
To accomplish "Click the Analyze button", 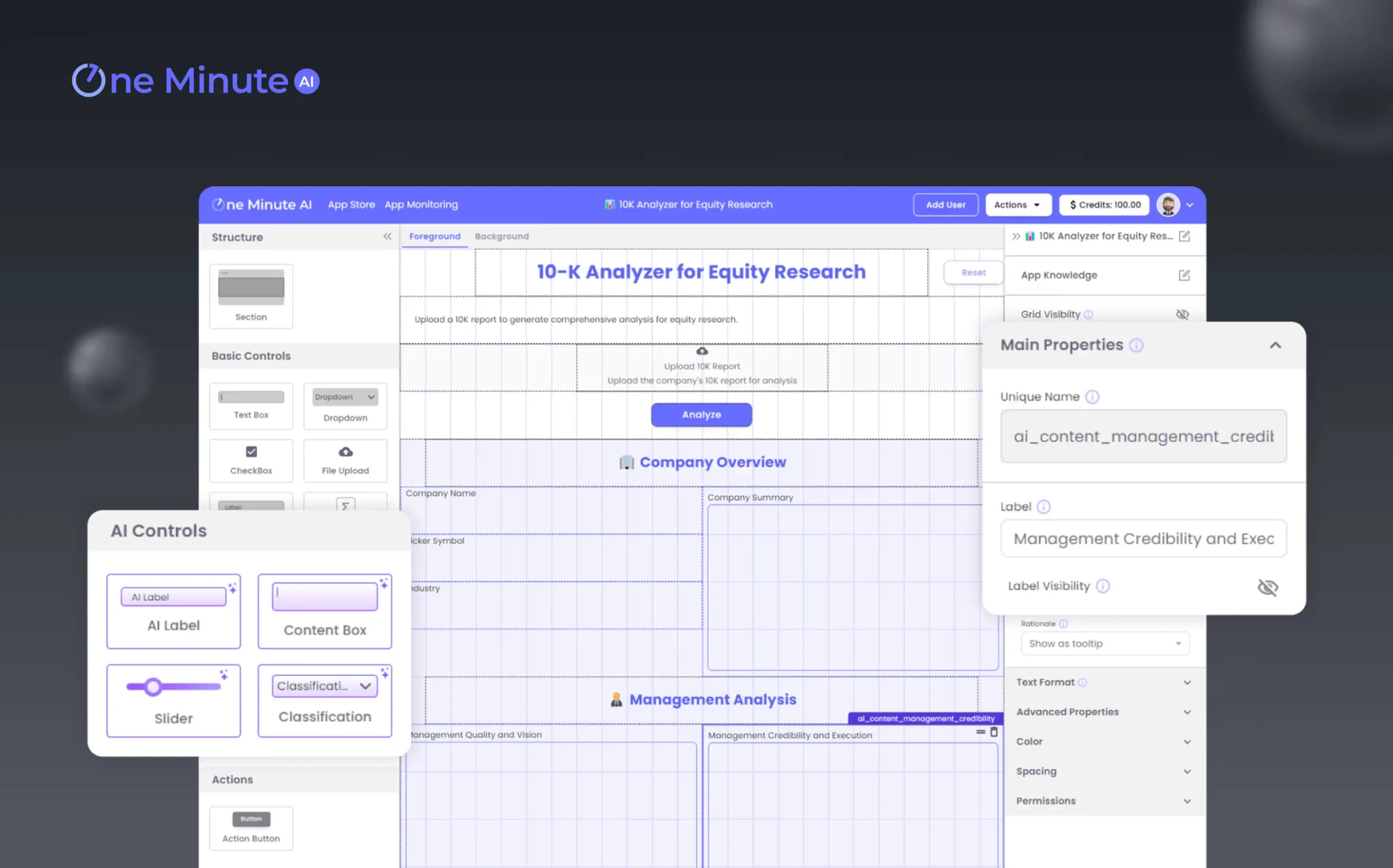I will pos(701,415).
